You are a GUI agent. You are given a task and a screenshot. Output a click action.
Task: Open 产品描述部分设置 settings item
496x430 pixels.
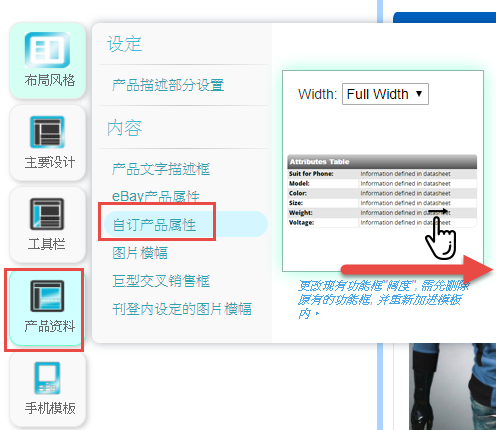click(168, 85)
